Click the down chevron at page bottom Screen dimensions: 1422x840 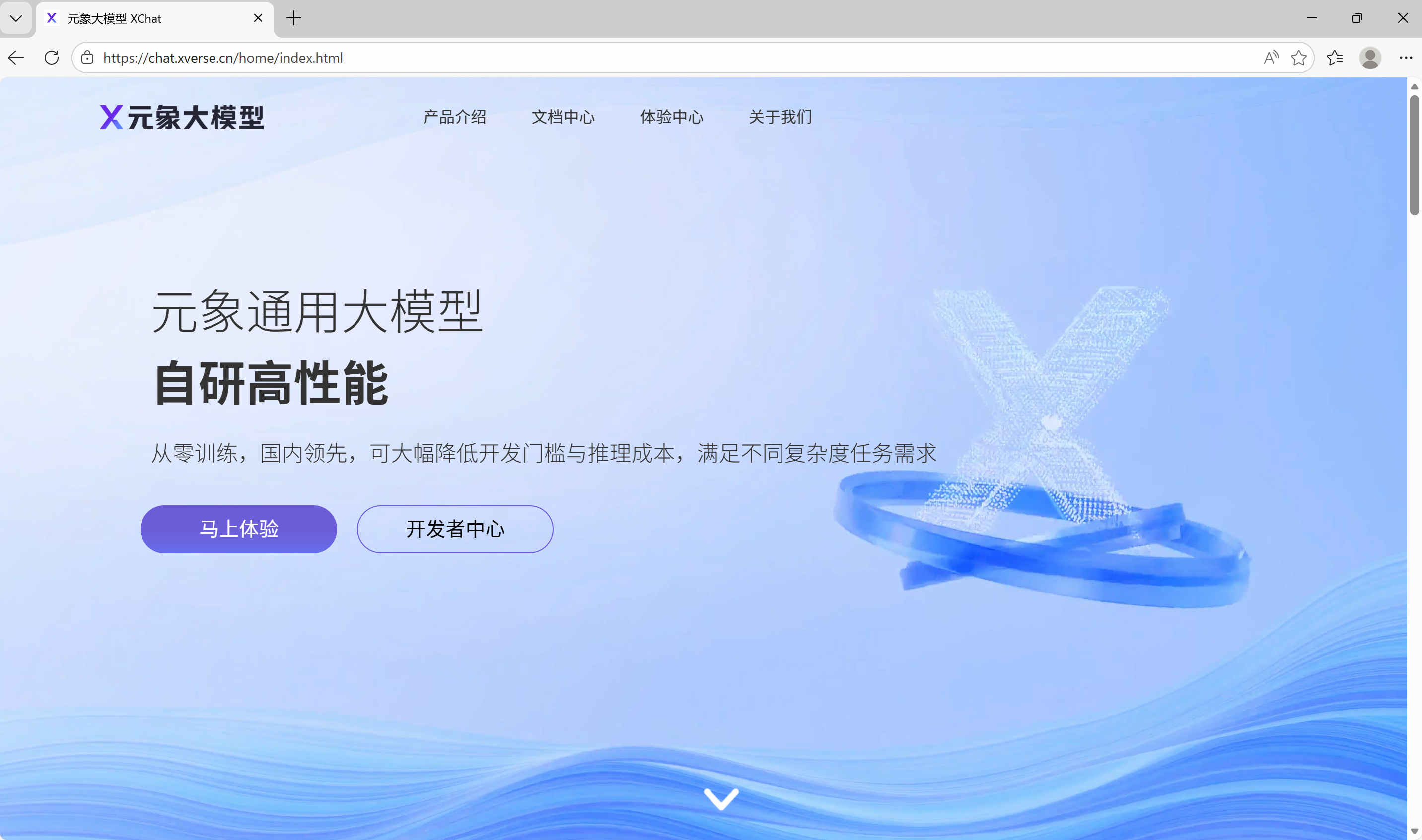pyautogui.click(x=720, y=798)
